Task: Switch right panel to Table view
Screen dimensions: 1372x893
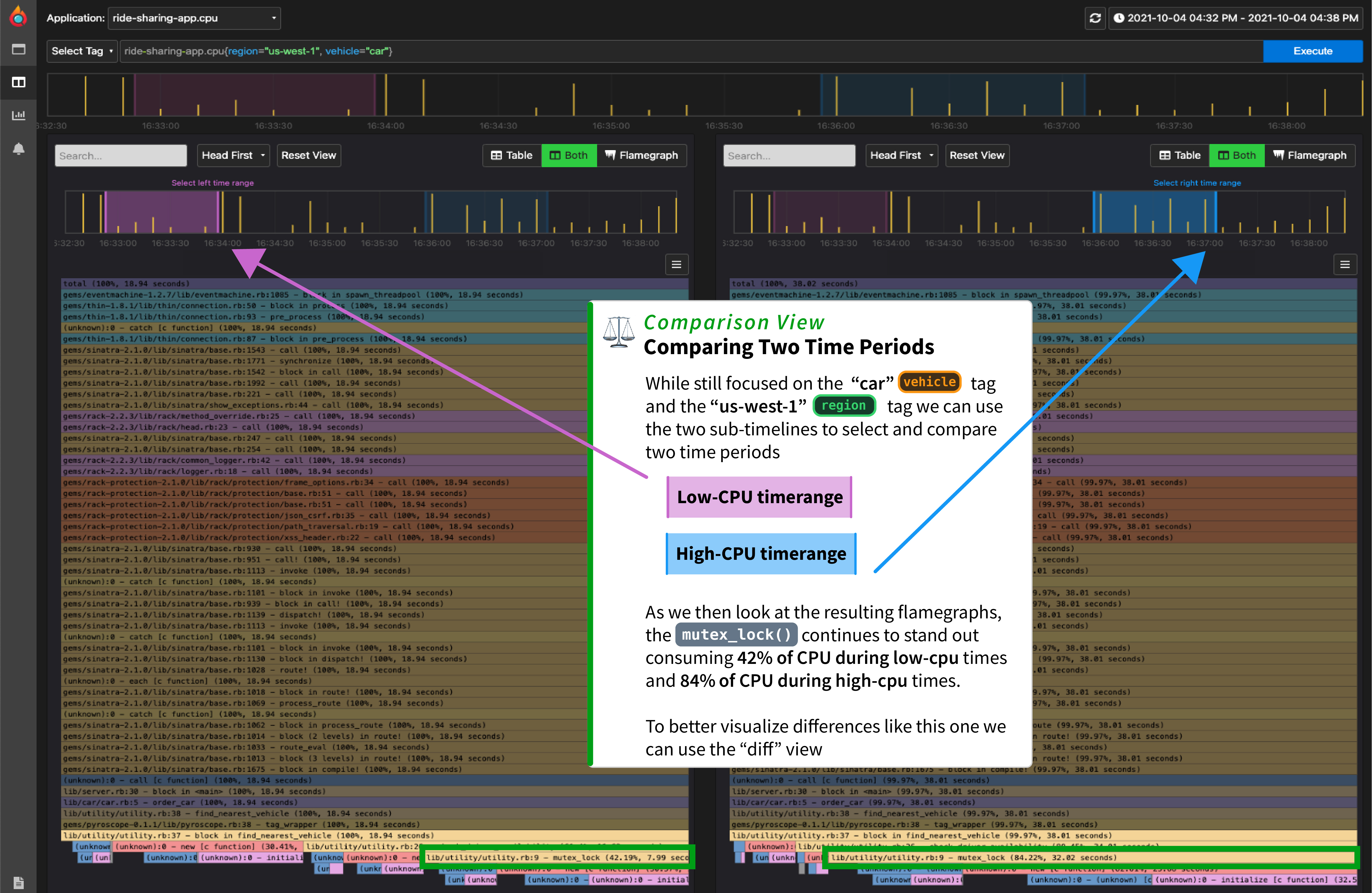Action: click(x=1179, y=155)
